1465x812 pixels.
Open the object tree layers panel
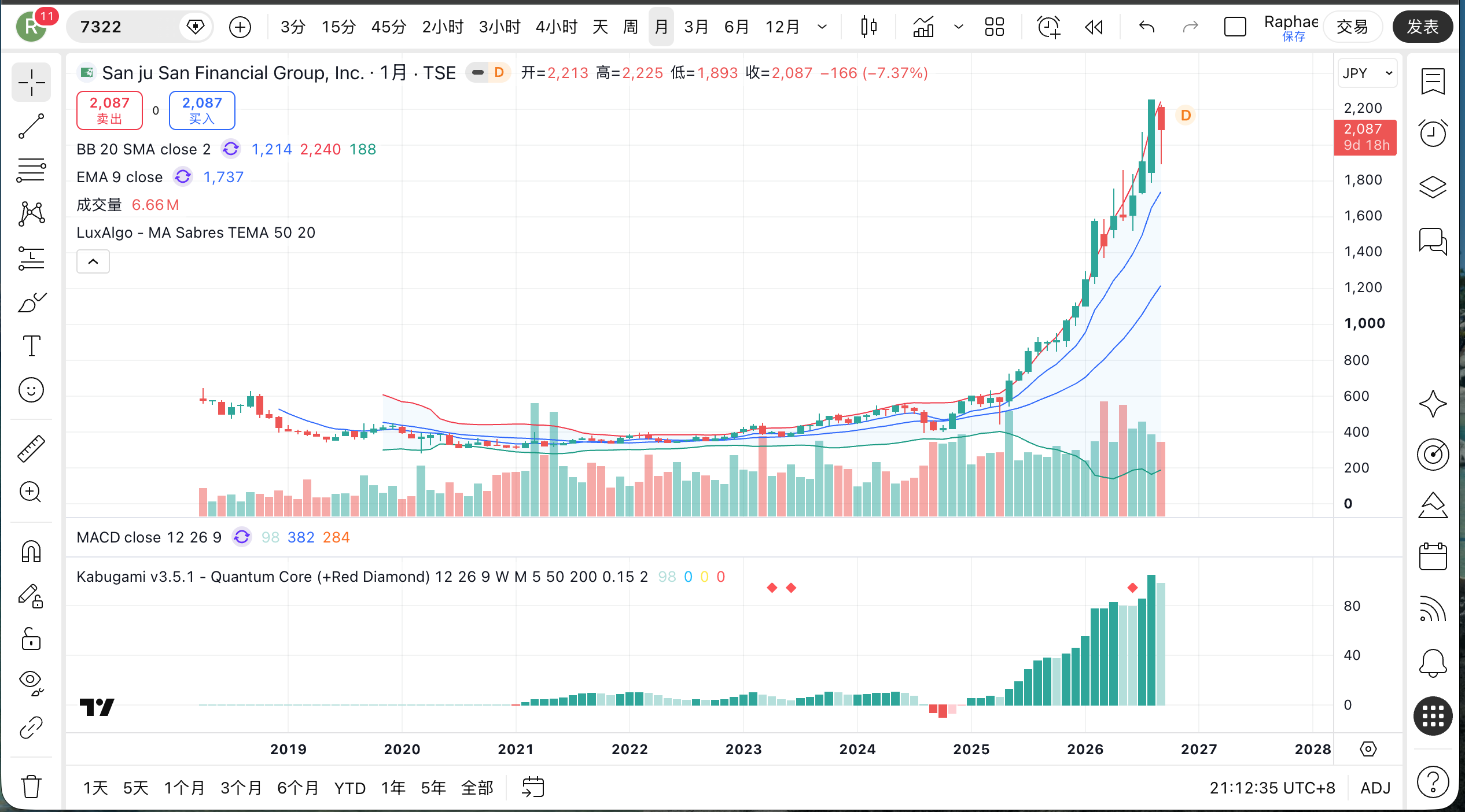click(1433, 186)
